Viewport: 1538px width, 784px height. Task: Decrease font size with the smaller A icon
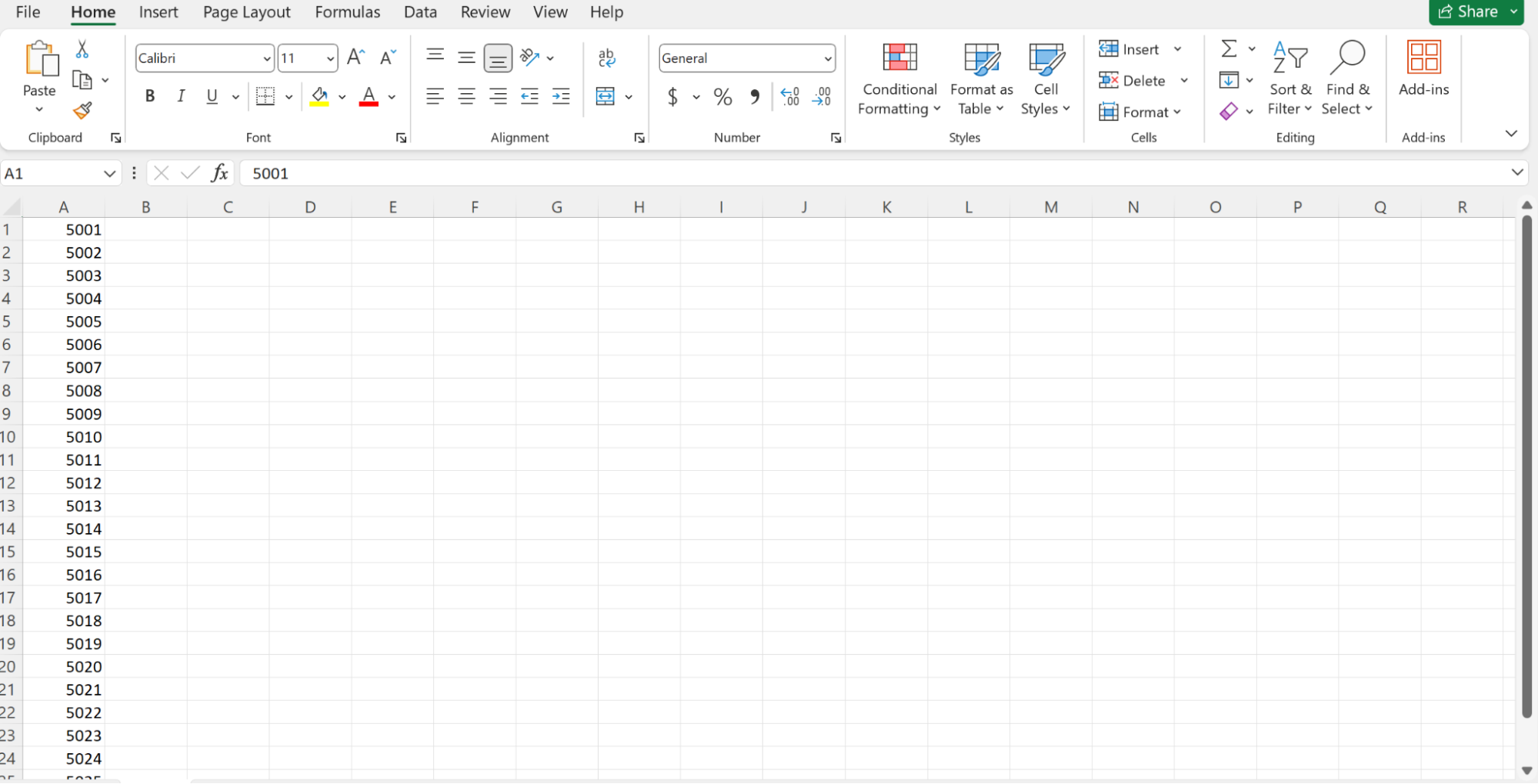(x=388, y=57)
